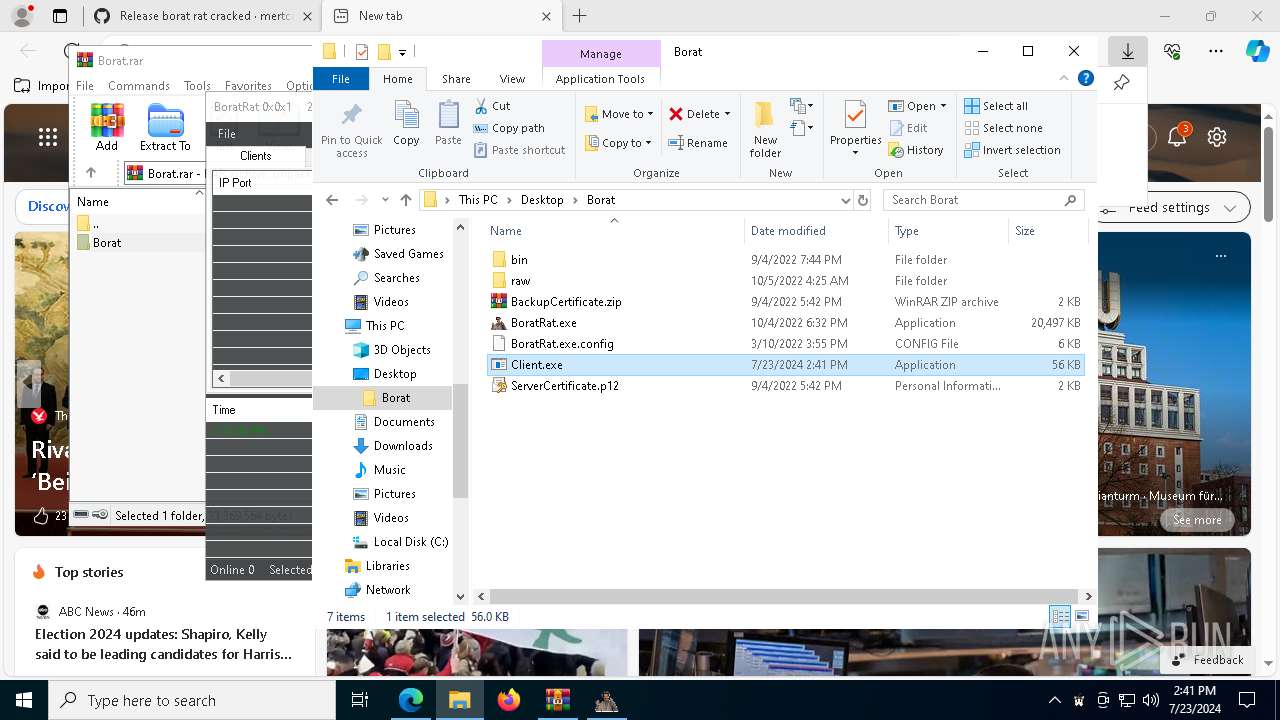Click Cut in the Clipboard group

click(492, 106)
